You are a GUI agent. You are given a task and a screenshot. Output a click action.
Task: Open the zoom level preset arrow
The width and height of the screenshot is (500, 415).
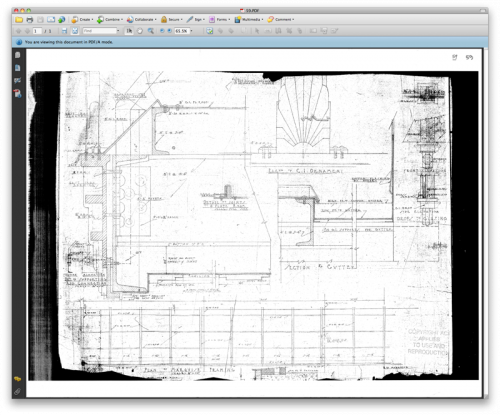[x=191, y=31]
